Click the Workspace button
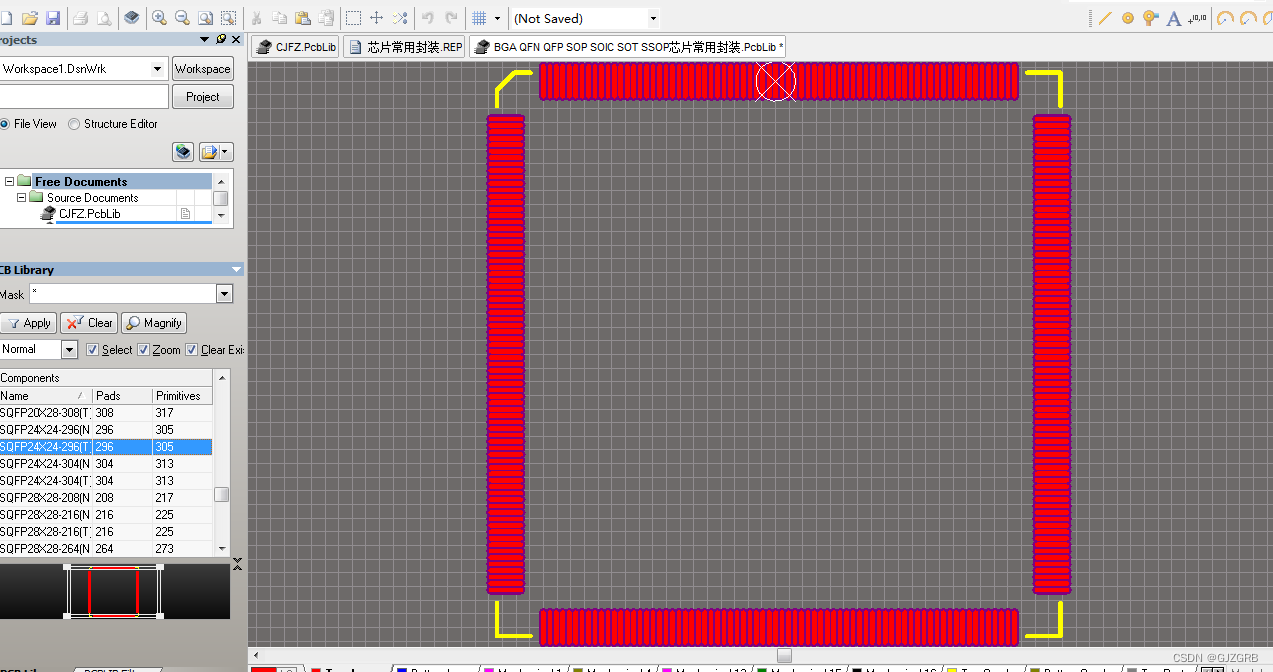 point(202,69)
